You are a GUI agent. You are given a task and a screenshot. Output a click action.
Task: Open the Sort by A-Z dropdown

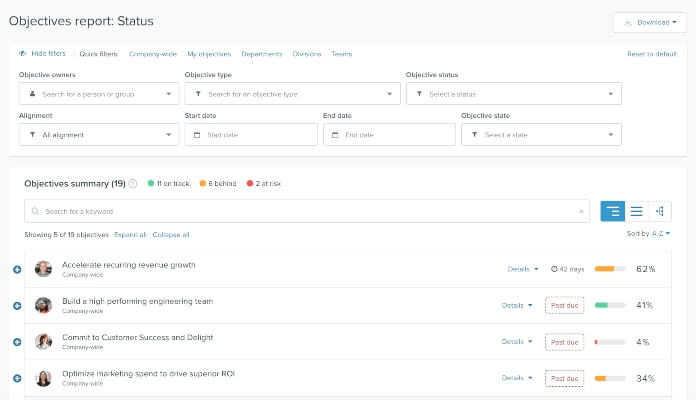coord(647,234)
